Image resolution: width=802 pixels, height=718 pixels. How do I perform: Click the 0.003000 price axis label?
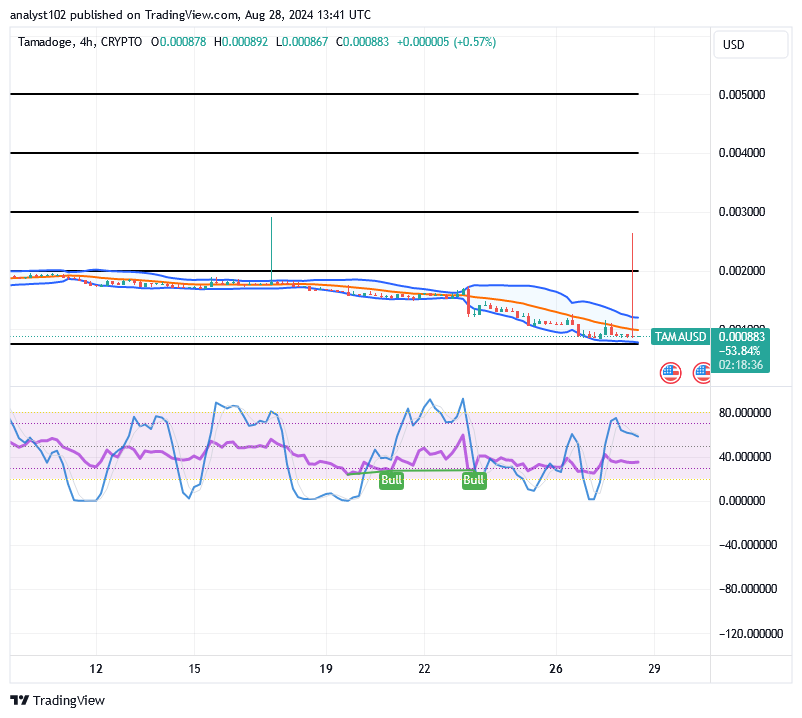coord(742,212)
